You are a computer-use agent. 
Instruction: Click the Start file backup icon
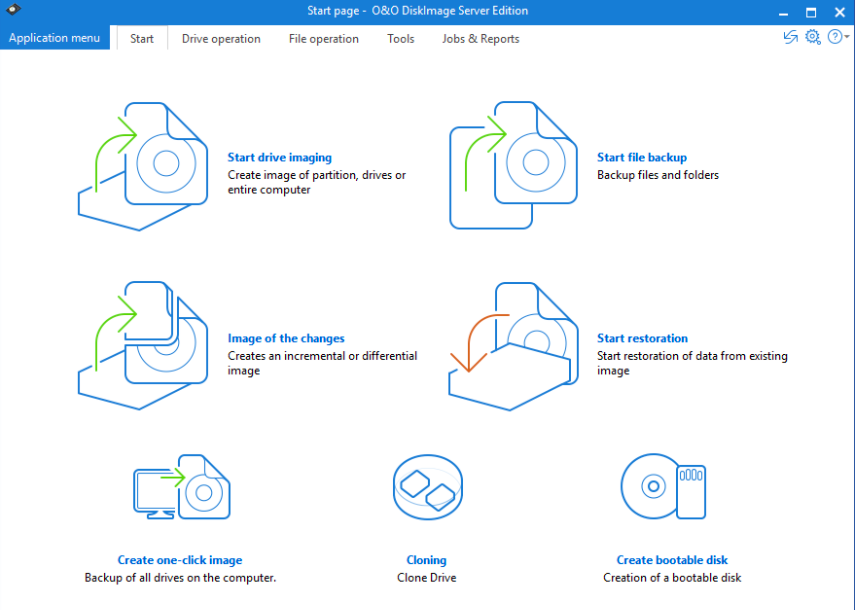[513, 165]
